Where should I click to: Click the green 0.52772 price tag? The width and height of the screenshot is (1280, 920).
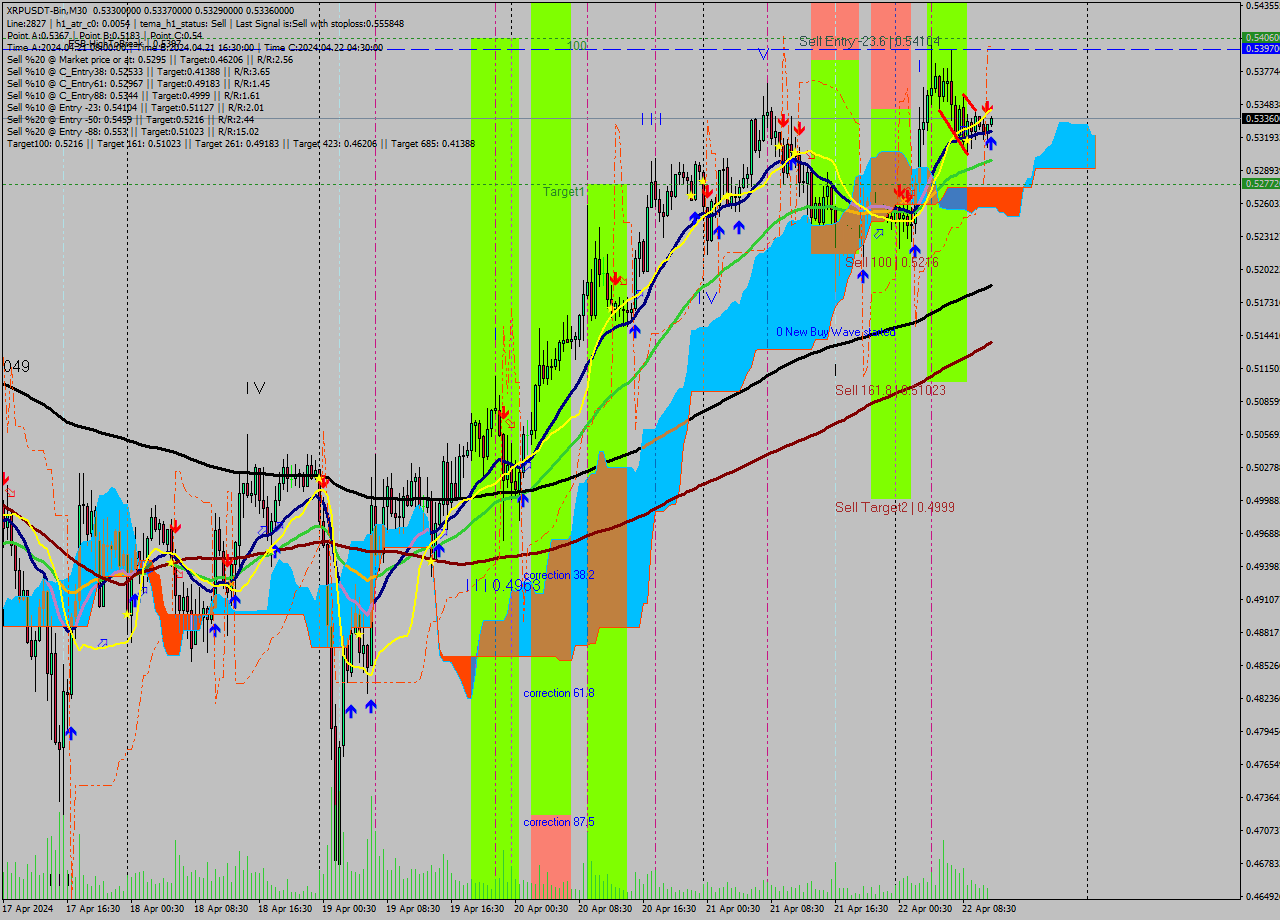click(x=1260, y=183)
